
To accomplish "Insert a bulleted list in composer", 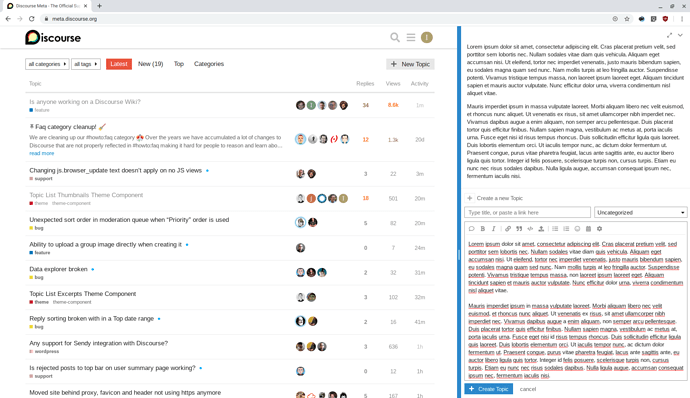I will coord(555,228).
